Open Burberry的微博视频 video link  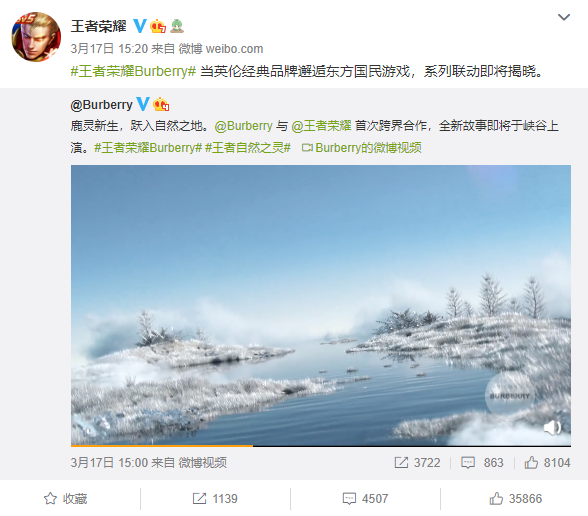(x=362, y=148)
